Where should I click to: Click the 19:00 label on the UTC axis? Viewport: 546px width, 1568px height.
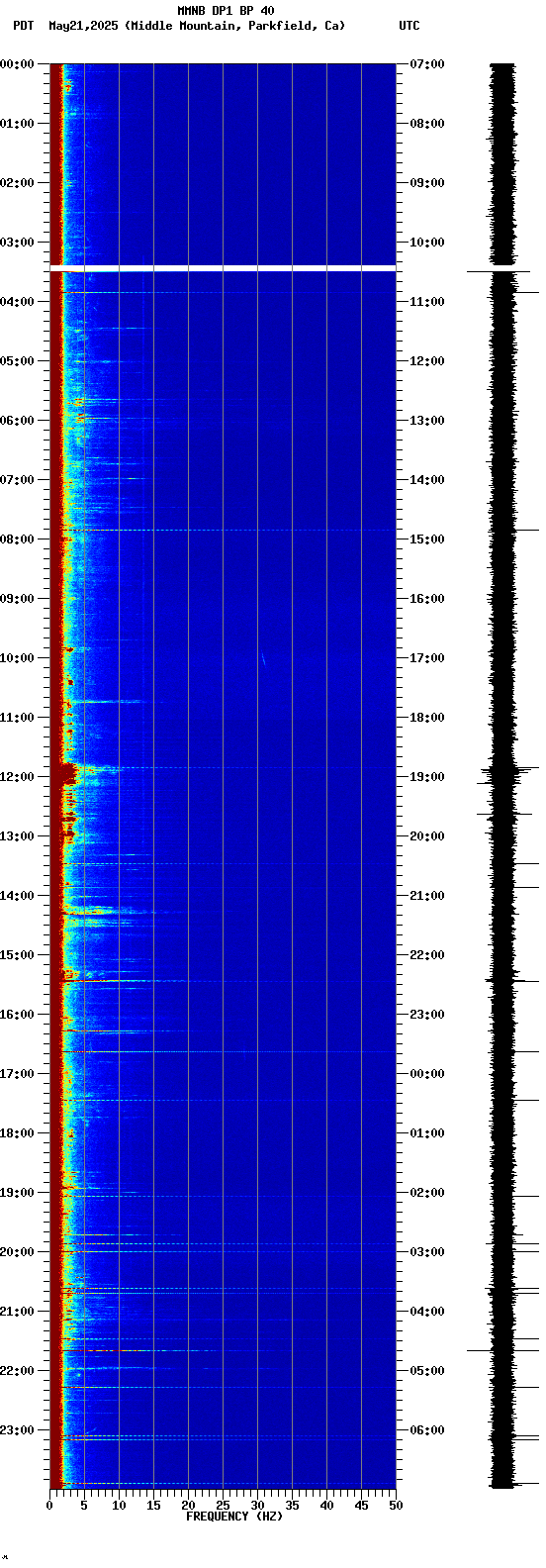pos(427,777)
